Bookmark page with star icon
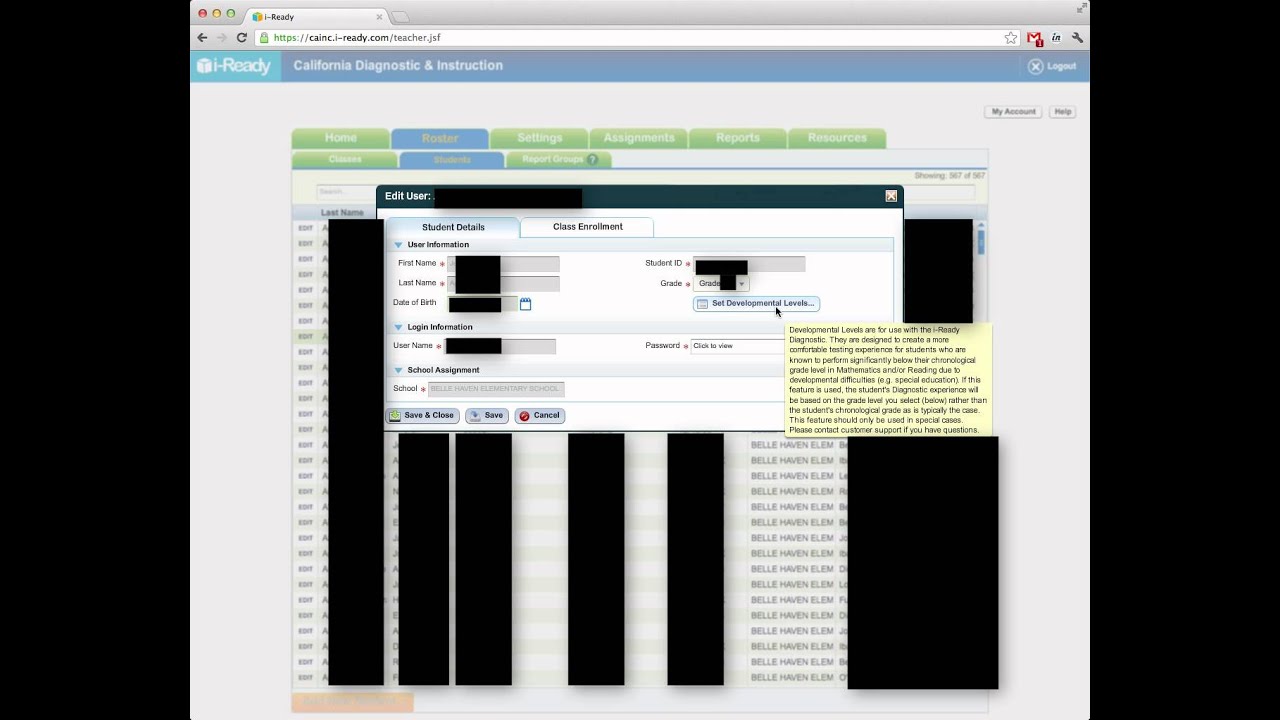This screenshot has height=720, width=1280. [1011, 38]
